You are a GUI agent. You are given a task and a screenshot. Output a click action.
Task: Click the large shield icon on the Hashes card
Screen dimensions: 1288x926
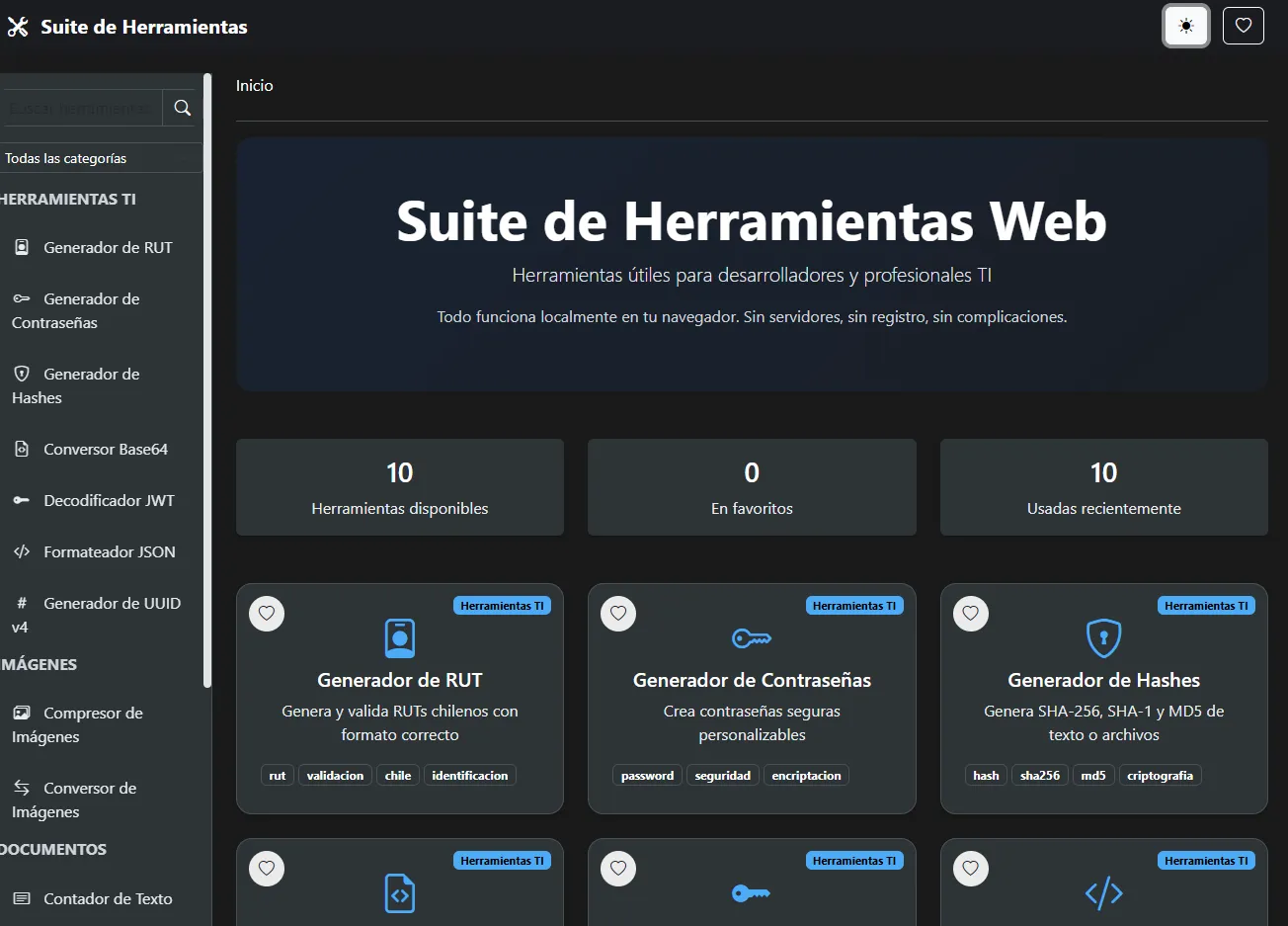tap(1103, 638)
